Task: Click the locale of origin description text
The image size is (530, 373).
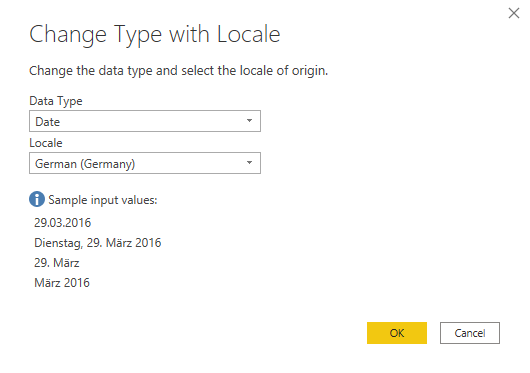Action: (178, 71)
